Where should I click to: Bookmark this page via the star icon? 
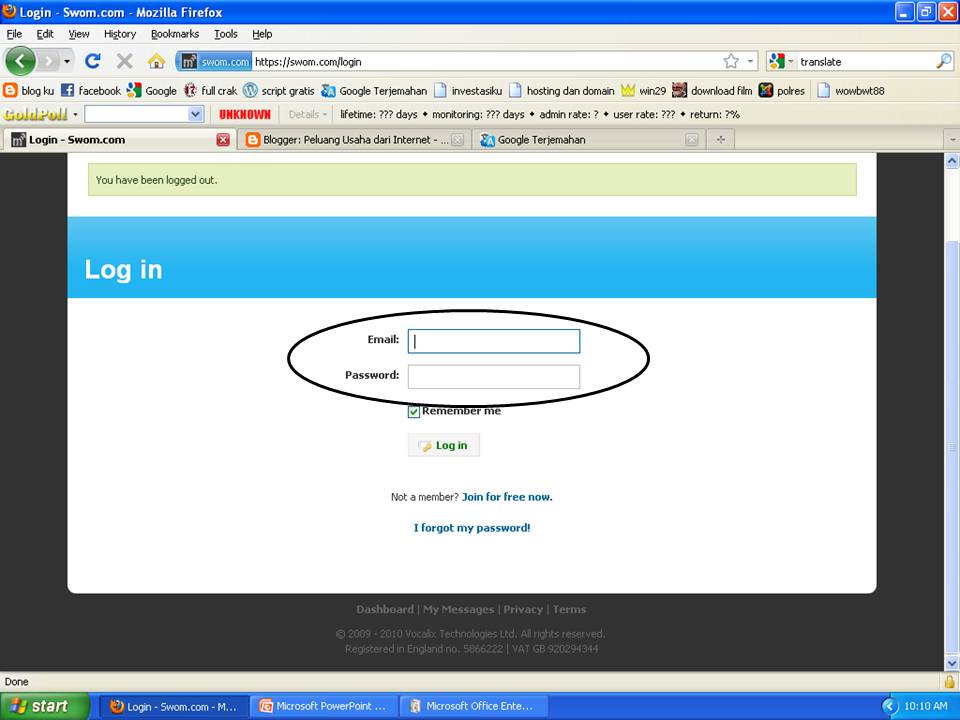(729, 61)
